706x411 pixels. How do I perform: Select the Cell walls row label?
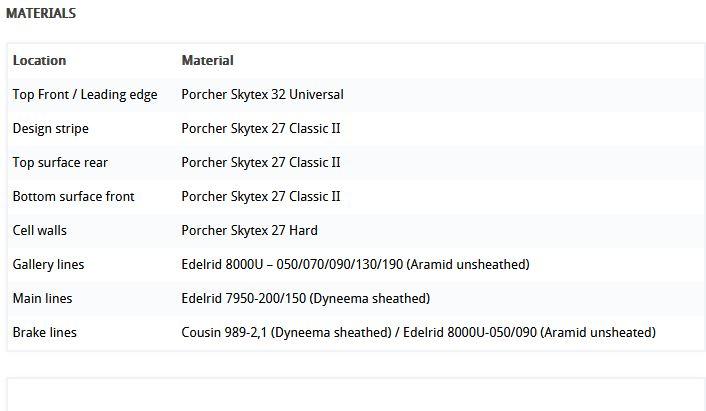(40, 230)
